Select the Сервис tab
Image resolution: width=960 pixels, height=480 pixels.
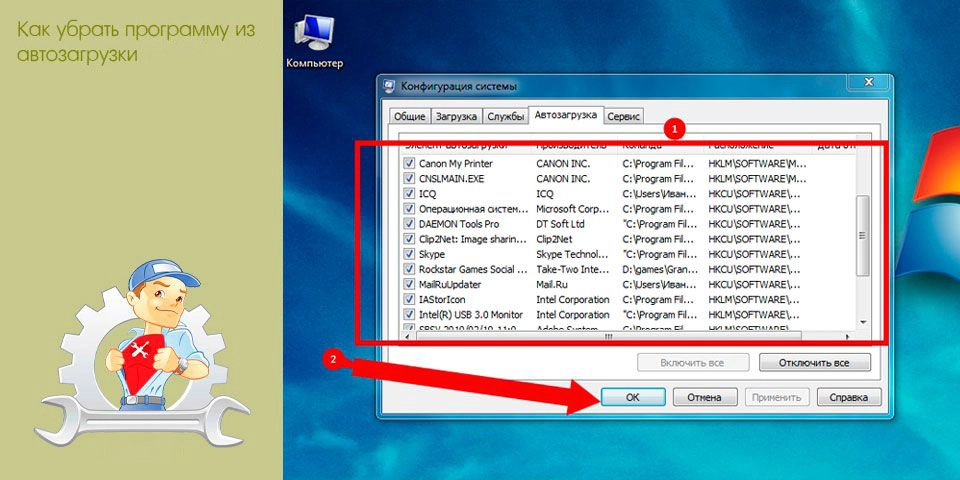point(624,117)
